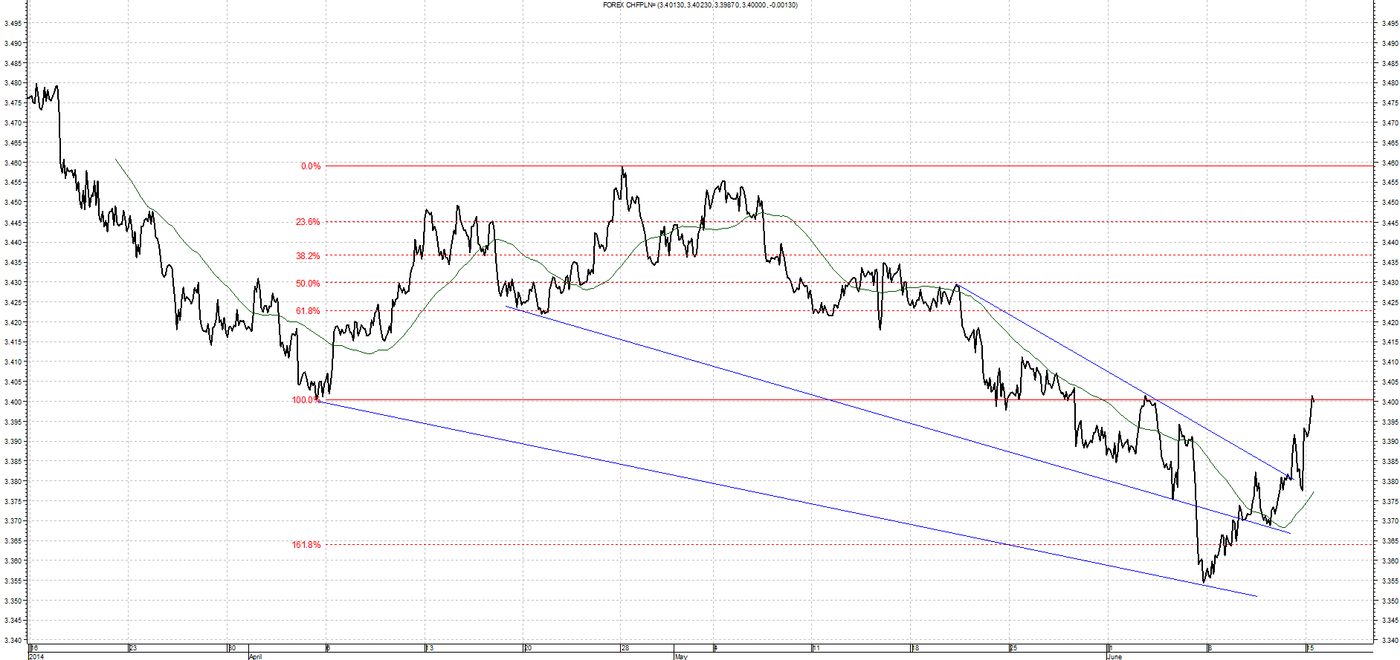Click the 161.8% Fibonacci extension label
This screenshot has width=1400, height=660.
[306, 545]
